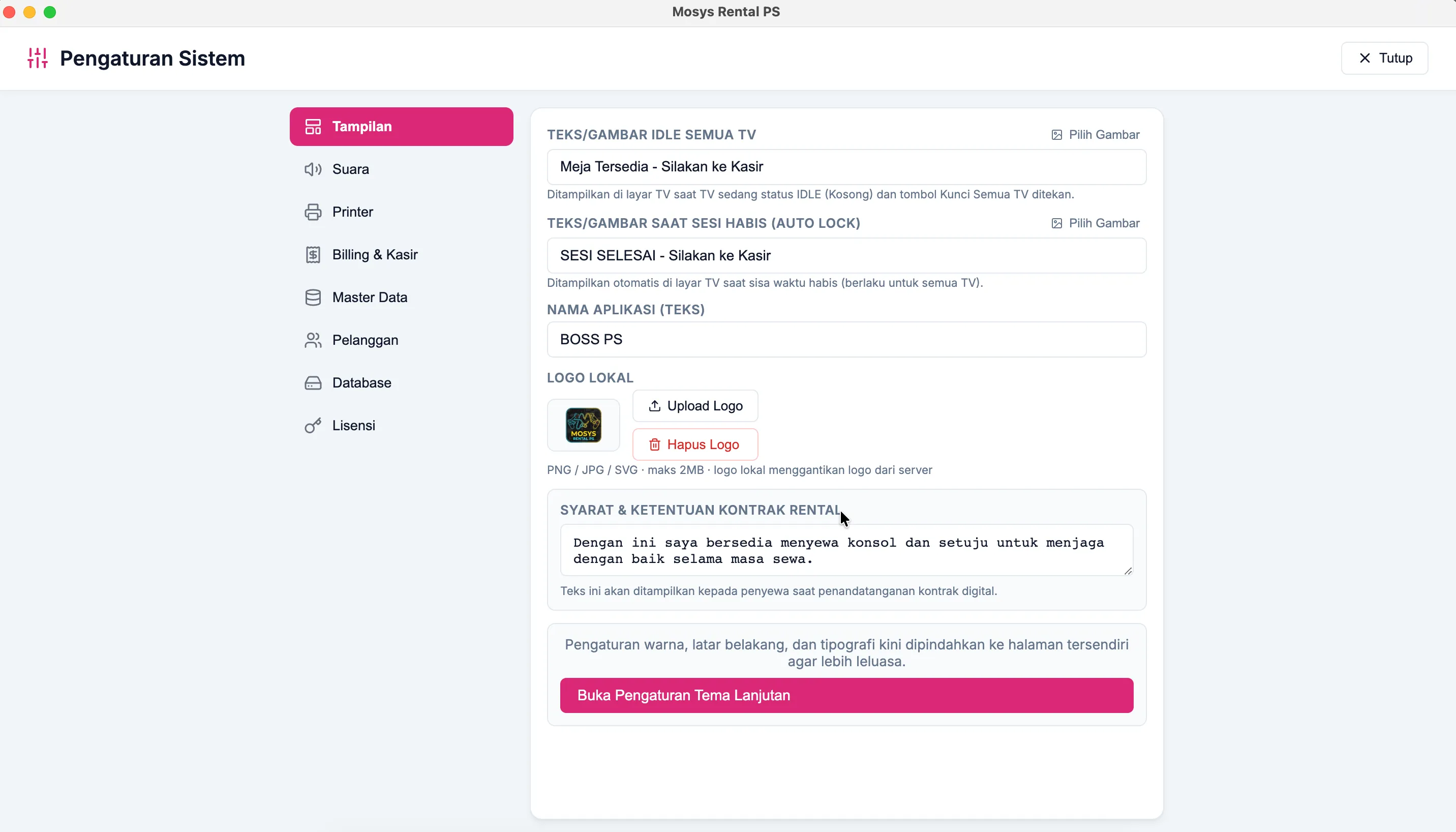Click the Nama Aplikasi field BOSS PS
Screen dimensions: 1456x832
click(x=846, y=339)
